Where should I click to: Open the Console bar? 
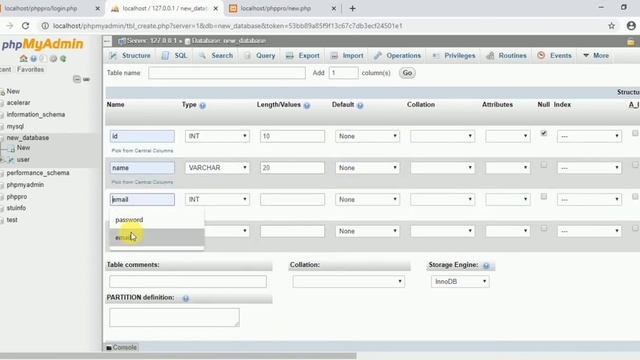[122, 347]
